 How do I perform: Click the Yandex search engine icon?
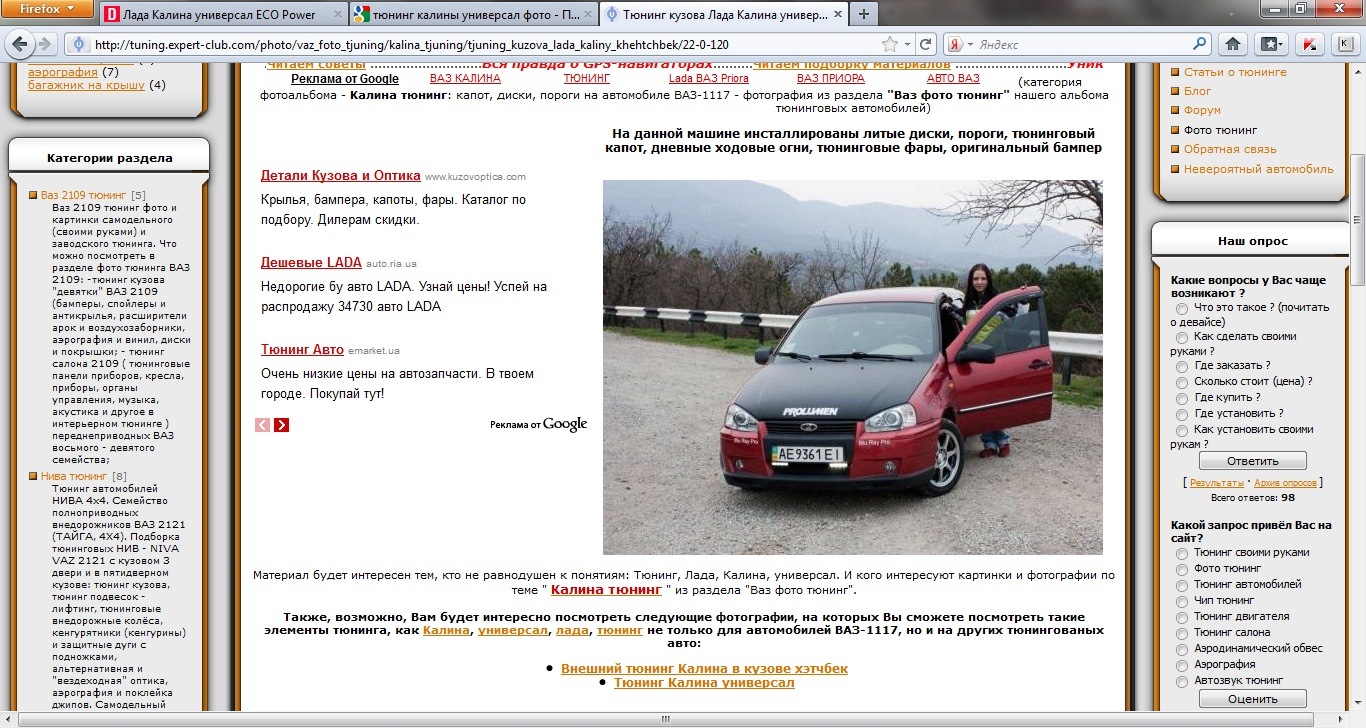click(955, 45)
